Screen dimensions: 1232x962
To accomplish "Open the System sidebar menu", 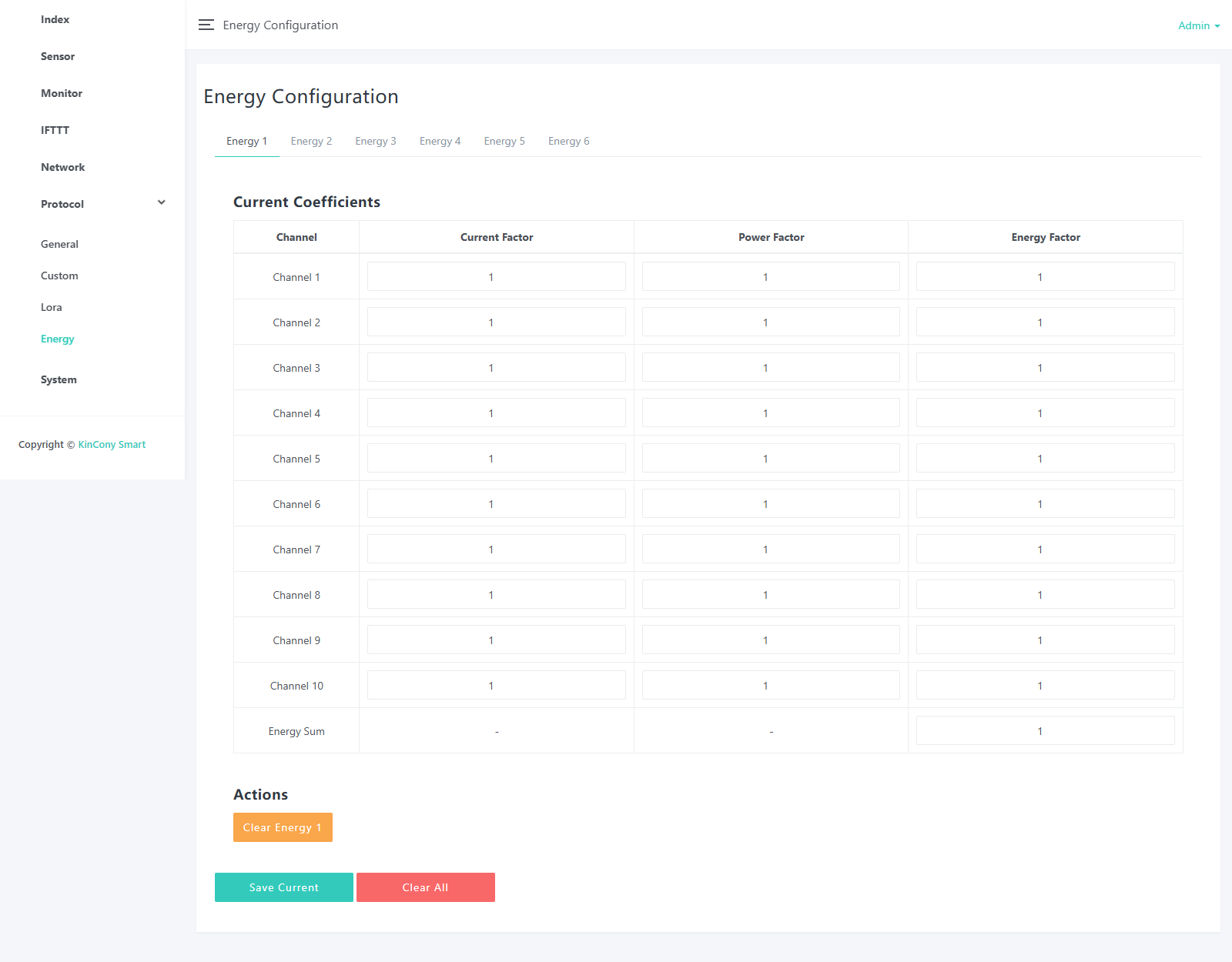I will point(59,379).
